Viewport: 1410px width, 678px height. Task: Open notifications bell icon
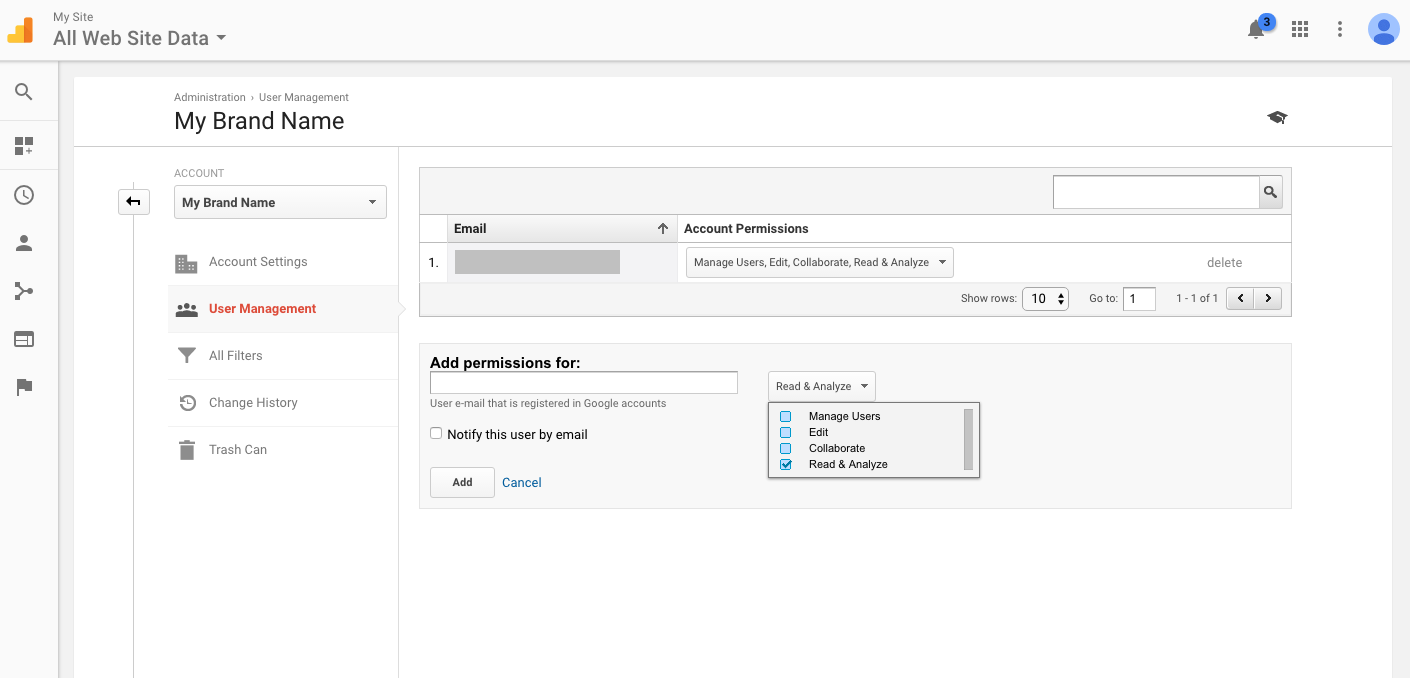[x=1256, y=30]
